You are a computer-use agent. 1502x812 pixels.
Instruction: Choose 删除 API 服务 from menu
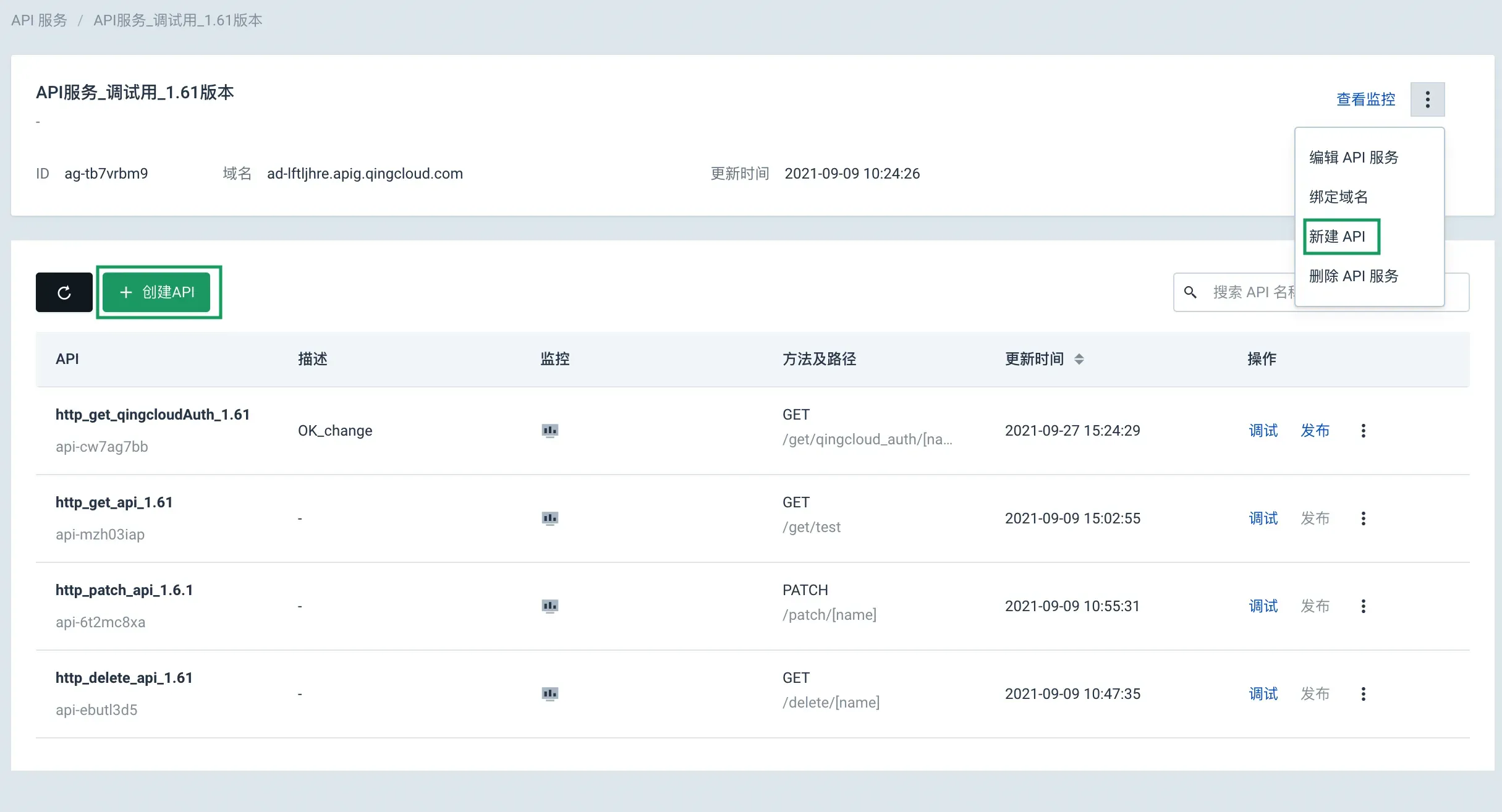pos(1353,276)
